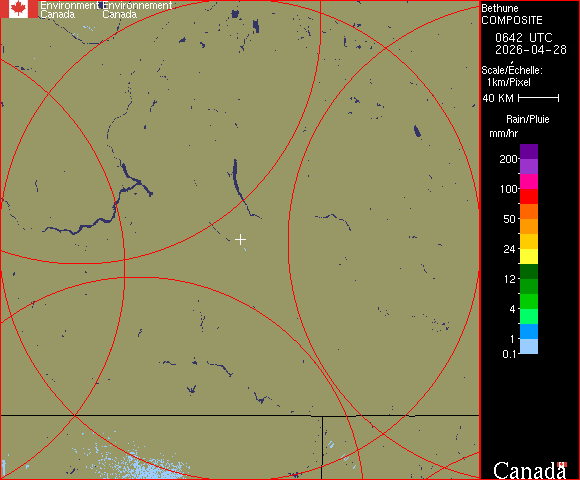Click the Canadian flag icon

pos(18,9)
